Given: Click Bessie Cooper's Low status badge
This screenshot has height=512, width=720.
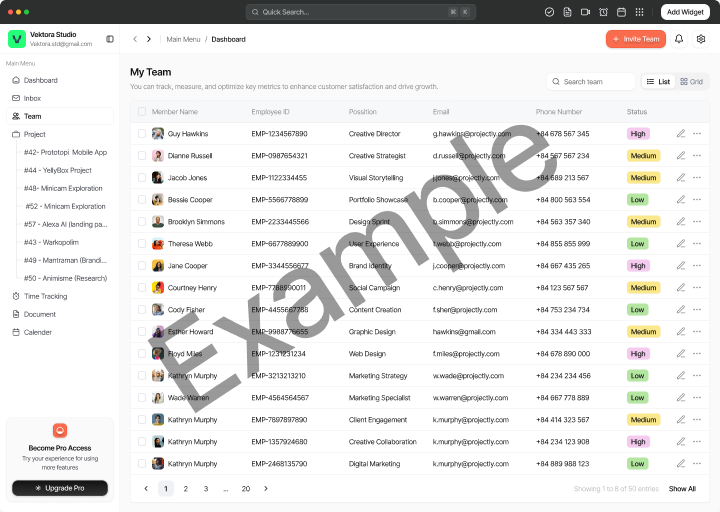Looking at the screenshot, I should (637, 200).
